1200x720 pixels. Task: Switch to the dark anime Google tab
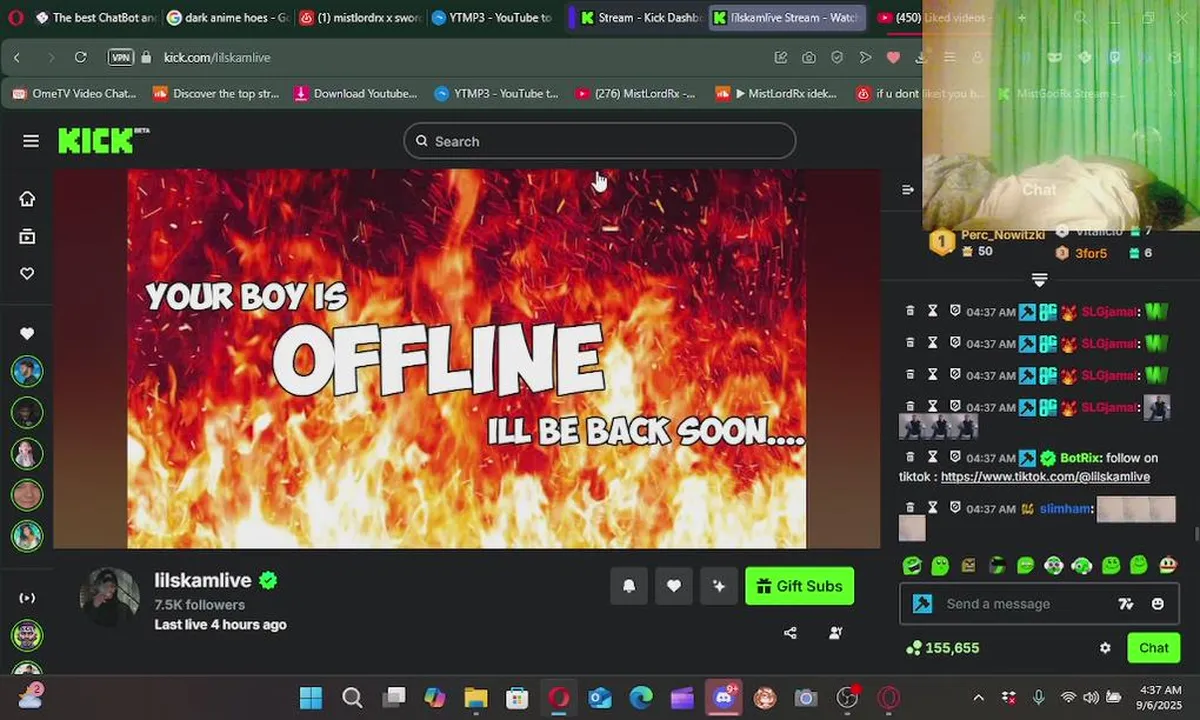[226, 17]
